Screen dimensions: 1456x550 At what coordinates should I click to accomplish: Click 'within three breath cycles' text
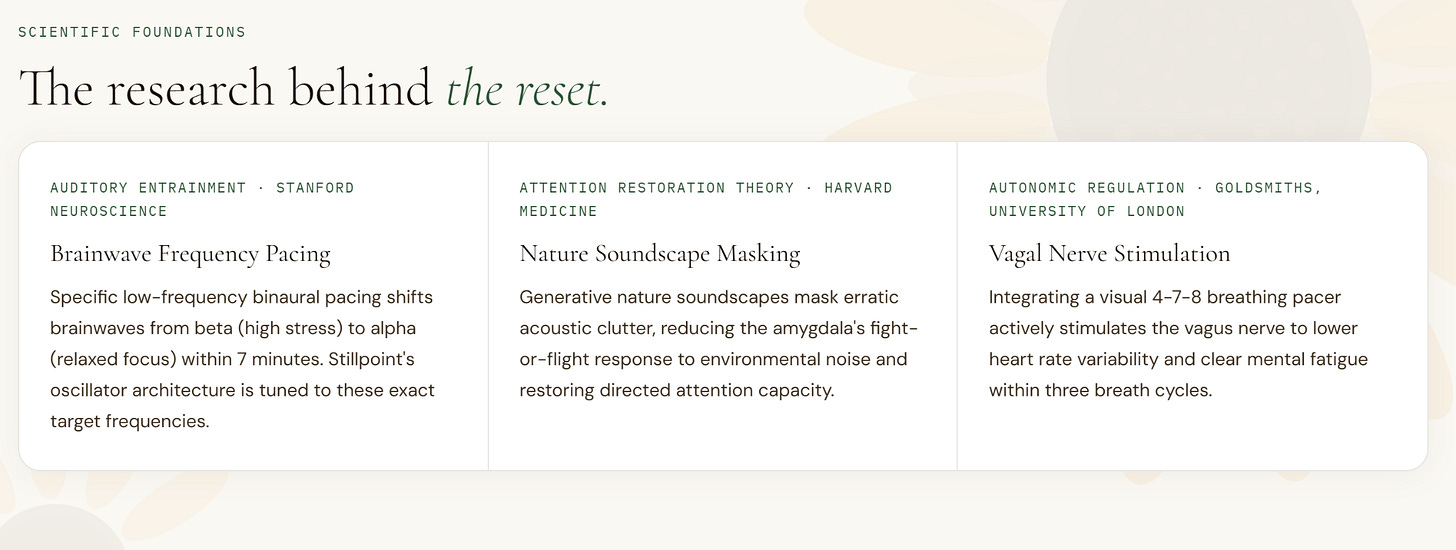pos(1100,390)
